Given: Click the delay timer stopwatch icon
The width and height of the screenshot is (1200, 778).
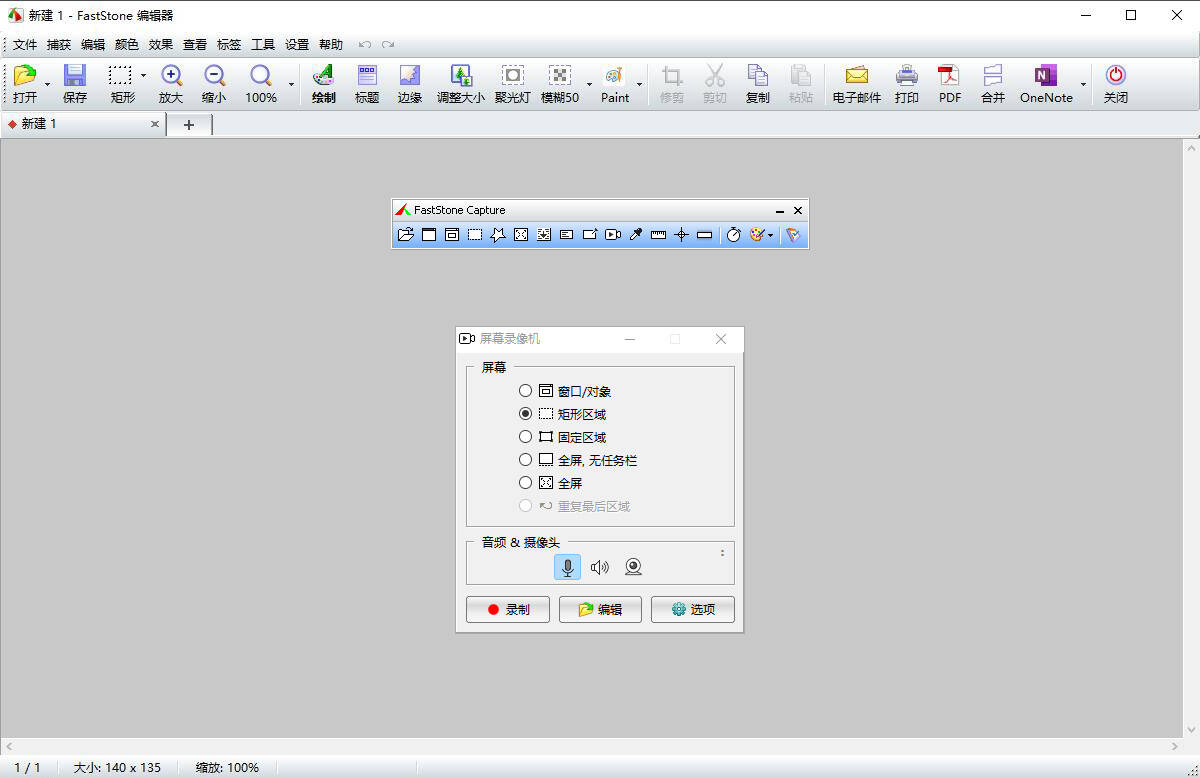Looking at the screenshot, I should (x=733, y=235).
